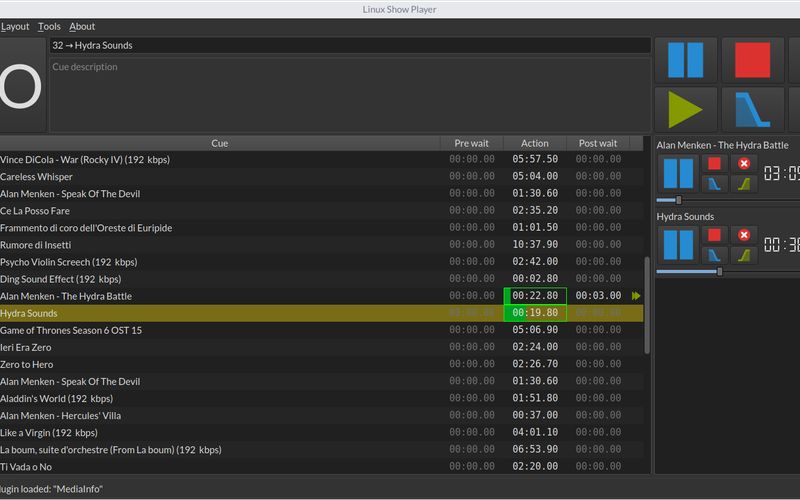800x500 pixels.
Task: Click the cue list vertical scrollbar
Action: click(647, 306)
